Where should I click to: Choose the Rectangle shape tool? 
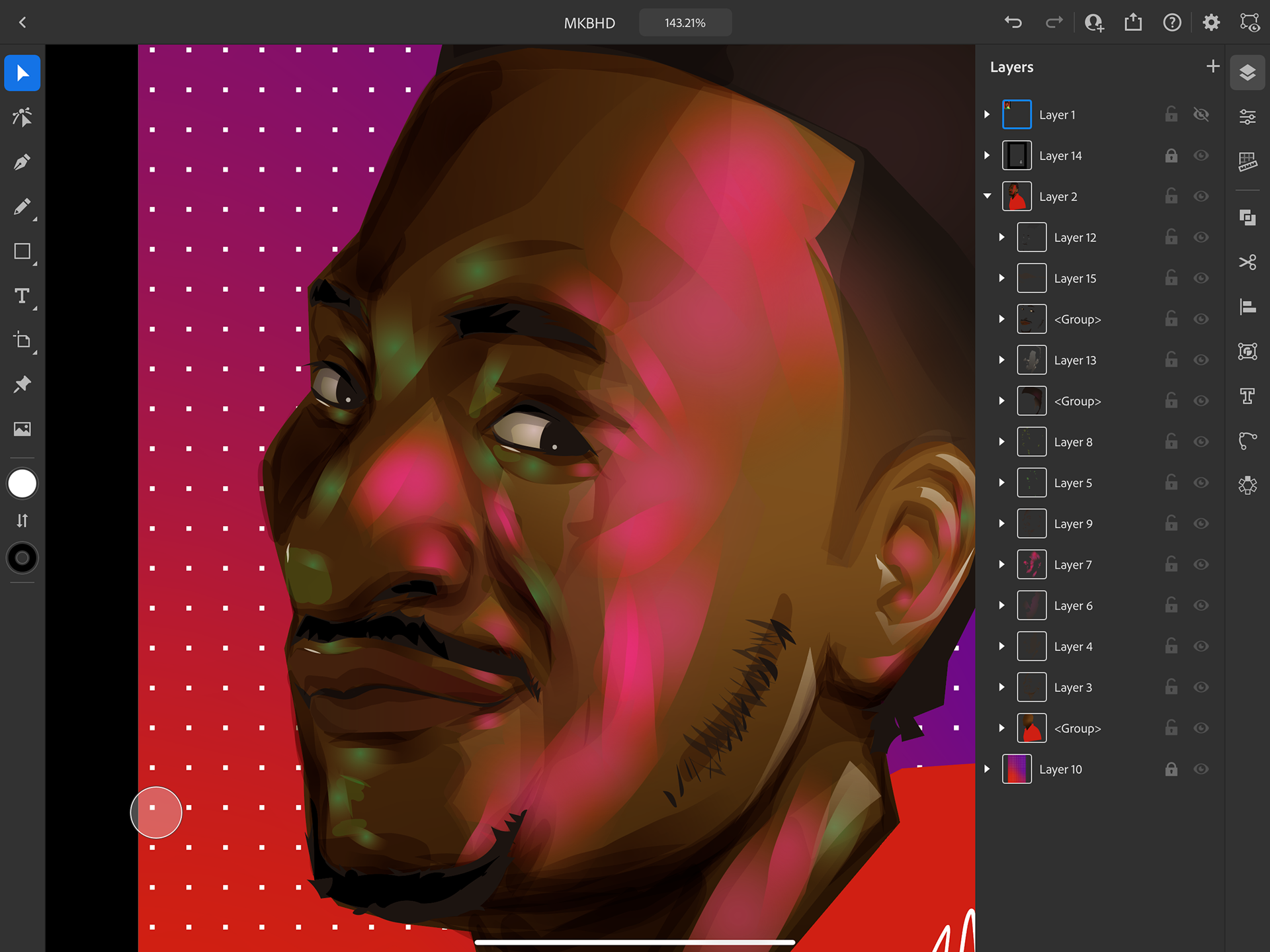(22, 251)
